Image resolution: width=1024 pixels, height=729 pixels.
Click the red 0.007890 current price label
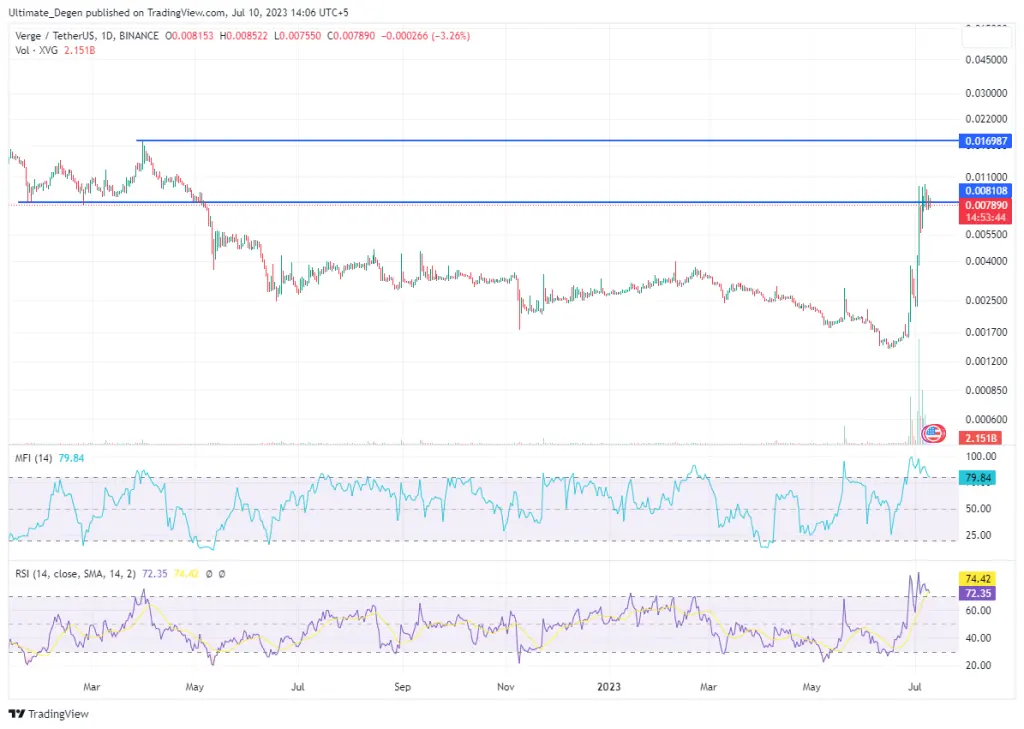(985, 205)
